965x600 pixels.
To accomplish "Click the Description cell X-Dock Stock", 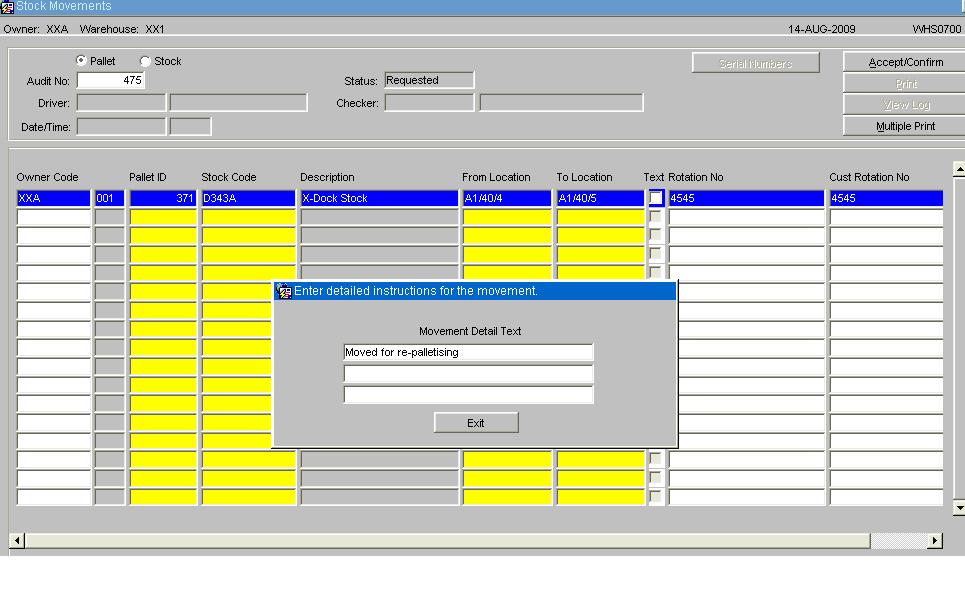I will pyautogui.click(x=379, y=198).
